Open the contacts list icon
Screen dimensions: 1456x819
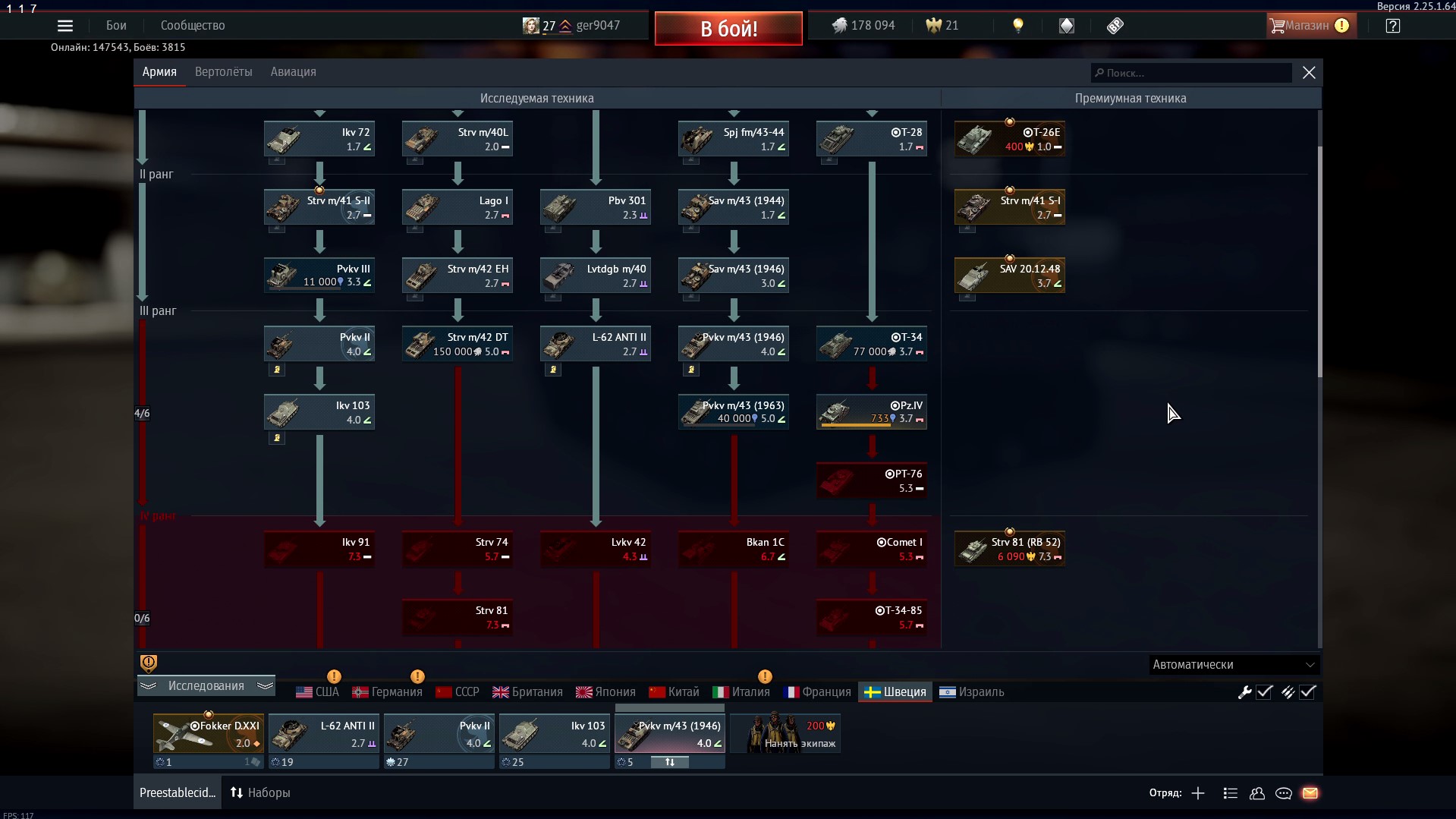pyautogui.click(x=1230, y=793)
